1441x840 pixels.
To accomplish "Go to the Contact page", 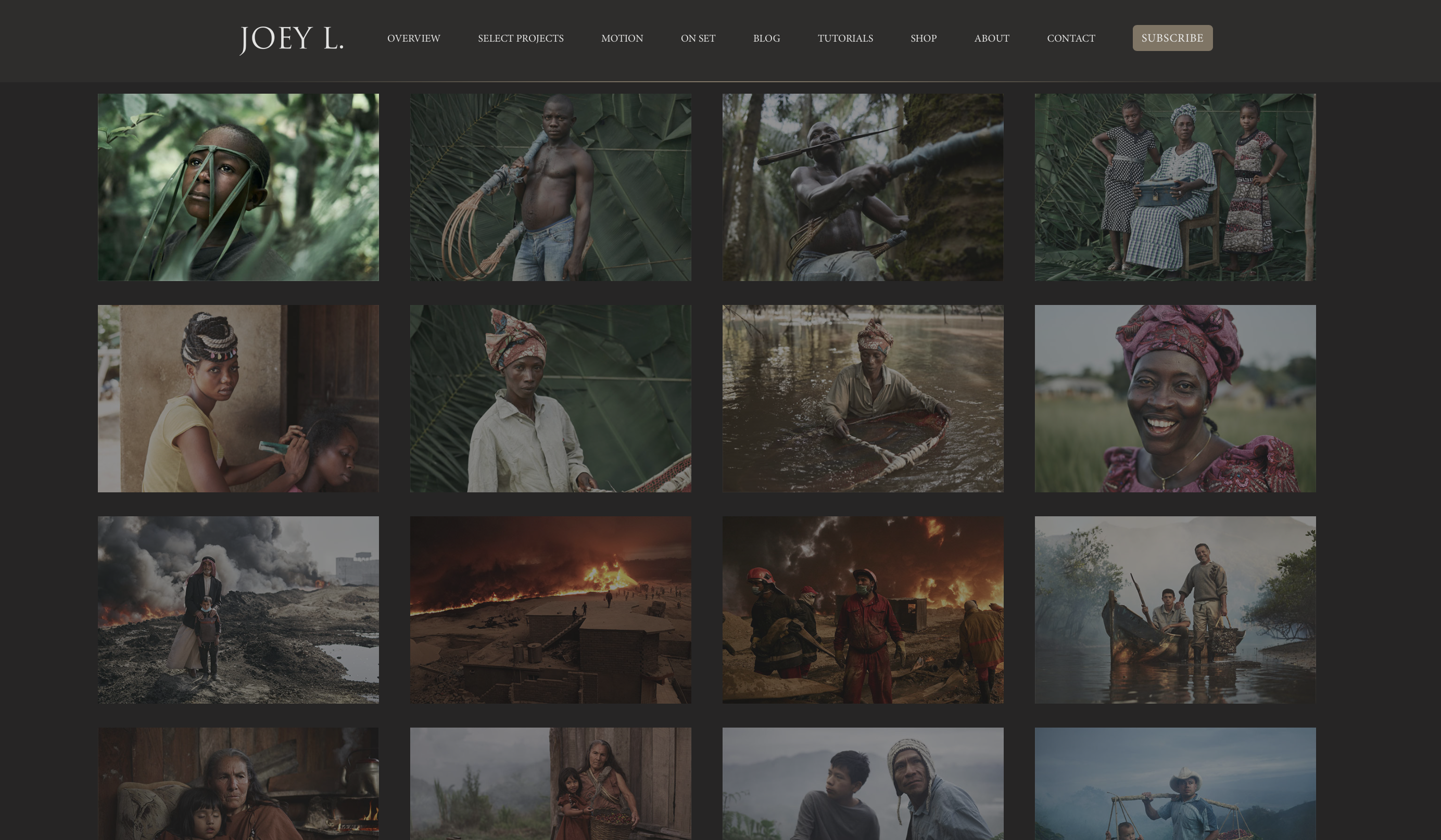I will tap(1070, 39).
